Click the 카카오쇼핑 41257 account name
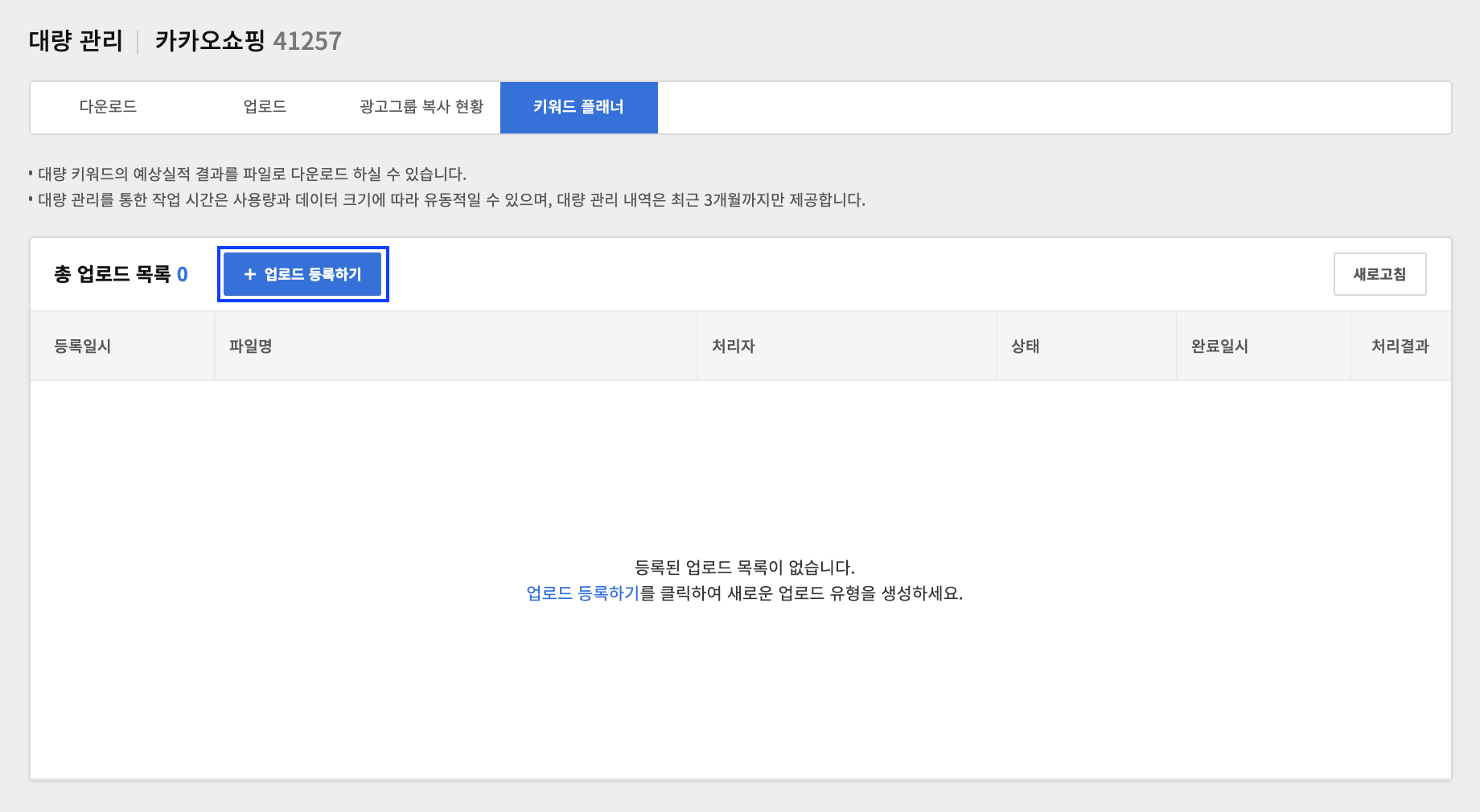Viewport: 1480px width, 812px height. 248,41
